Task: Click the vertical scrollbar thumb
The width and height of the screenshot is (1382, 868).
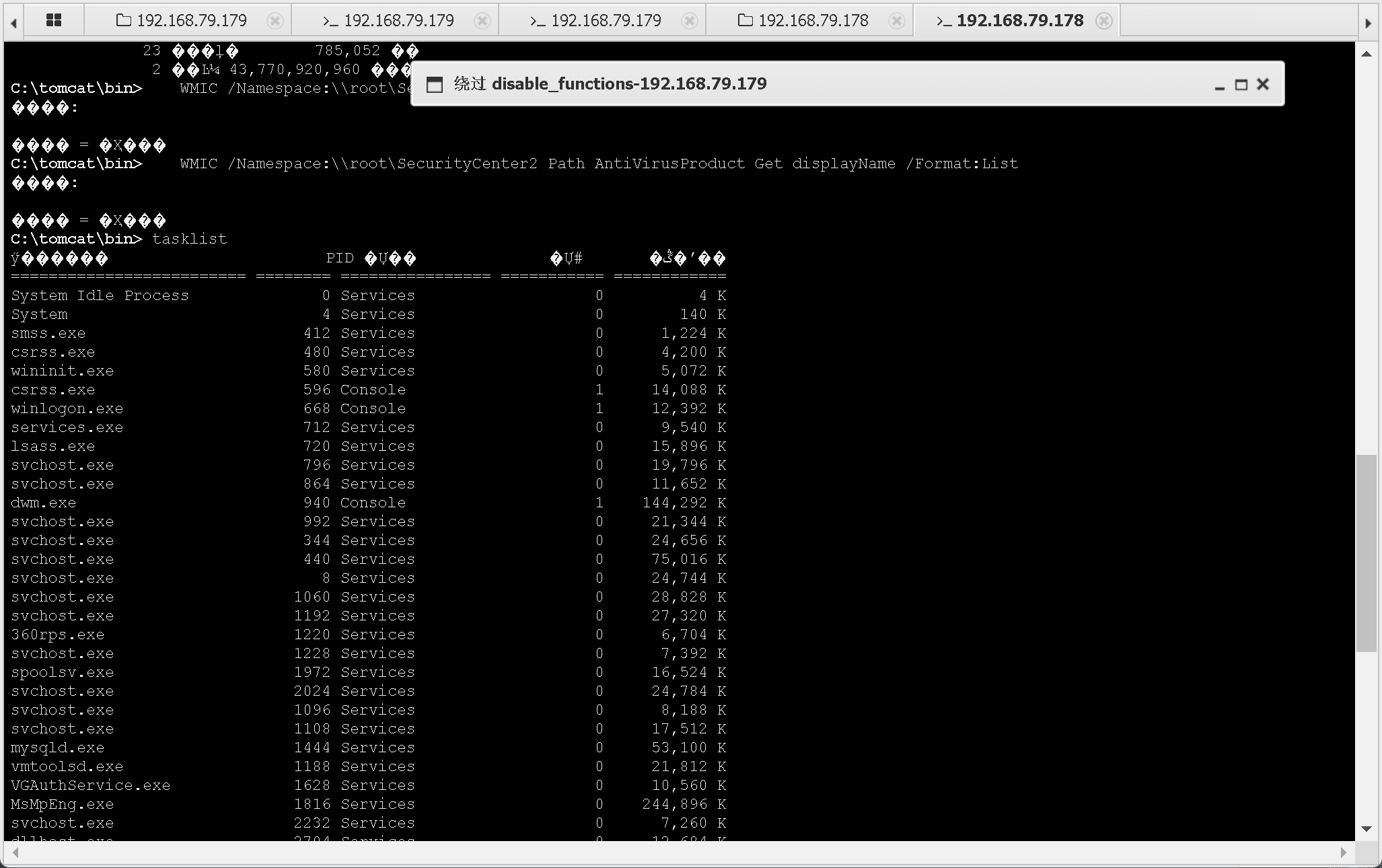Action: (x=1366, y=553)
